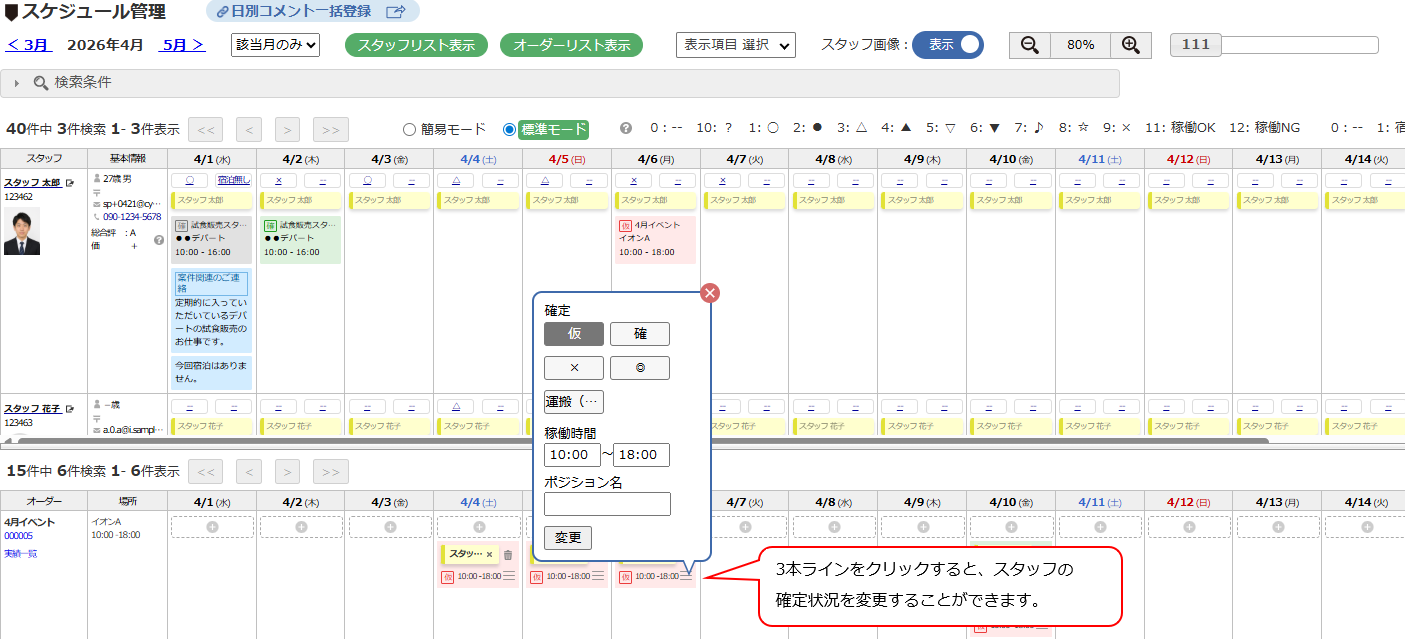Open スタッフ 太郎 name link

[x=32, y=183]
